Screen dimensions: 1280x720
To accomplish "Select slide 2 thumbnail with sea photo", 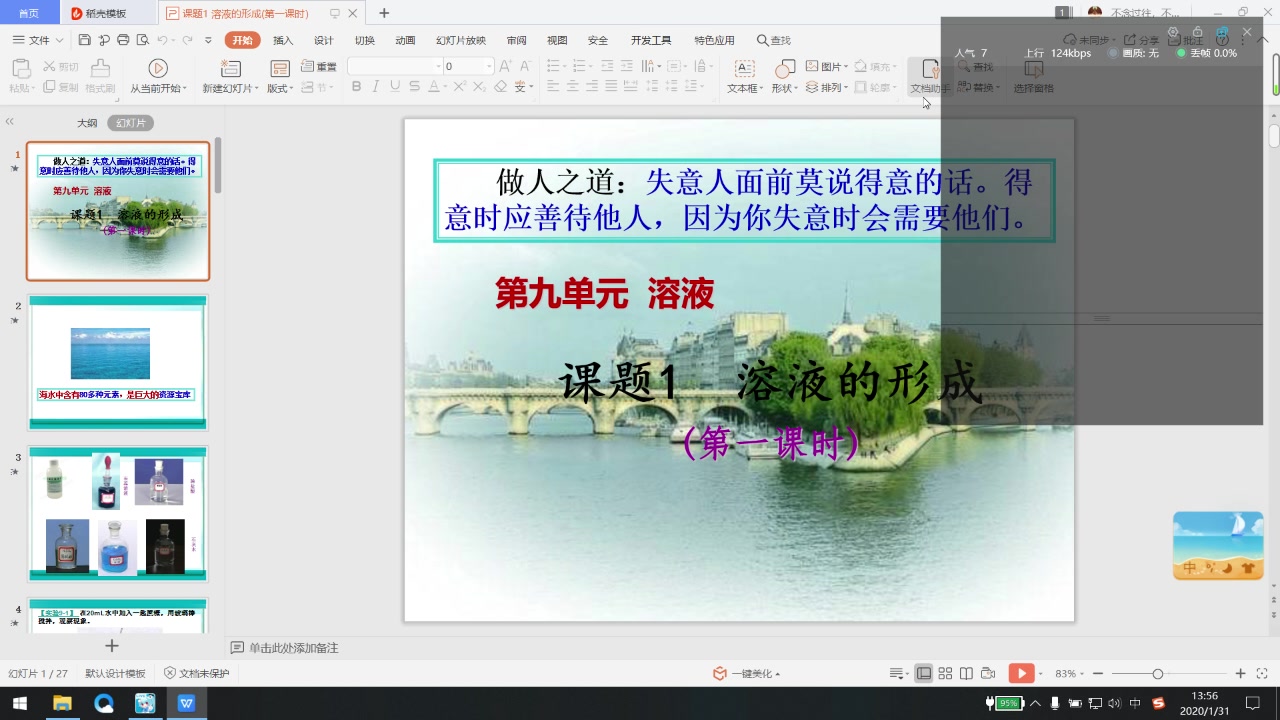I will coord(118,362).
